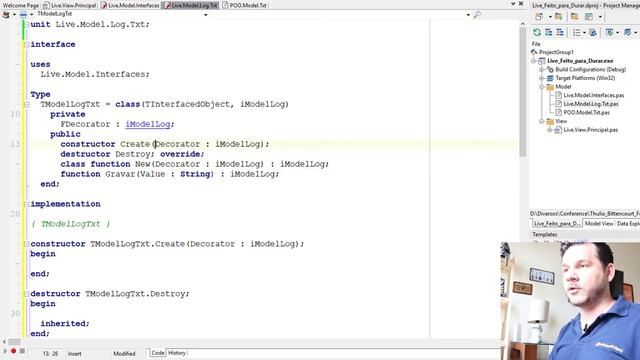This screenshot has height=360, width=640.
Task: Select the ProjectGroup1 tree node
Action: click(x=556, y=52)
